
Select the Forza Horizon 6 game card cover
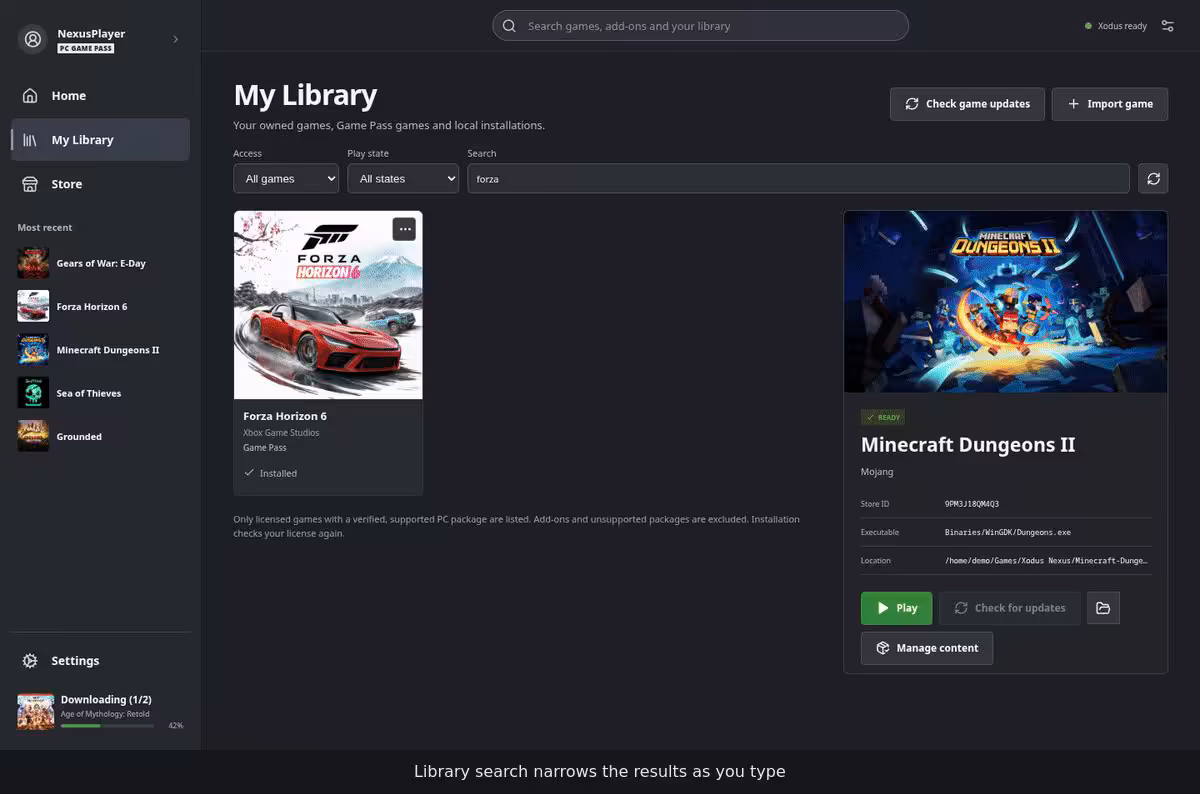pos(328,305)
